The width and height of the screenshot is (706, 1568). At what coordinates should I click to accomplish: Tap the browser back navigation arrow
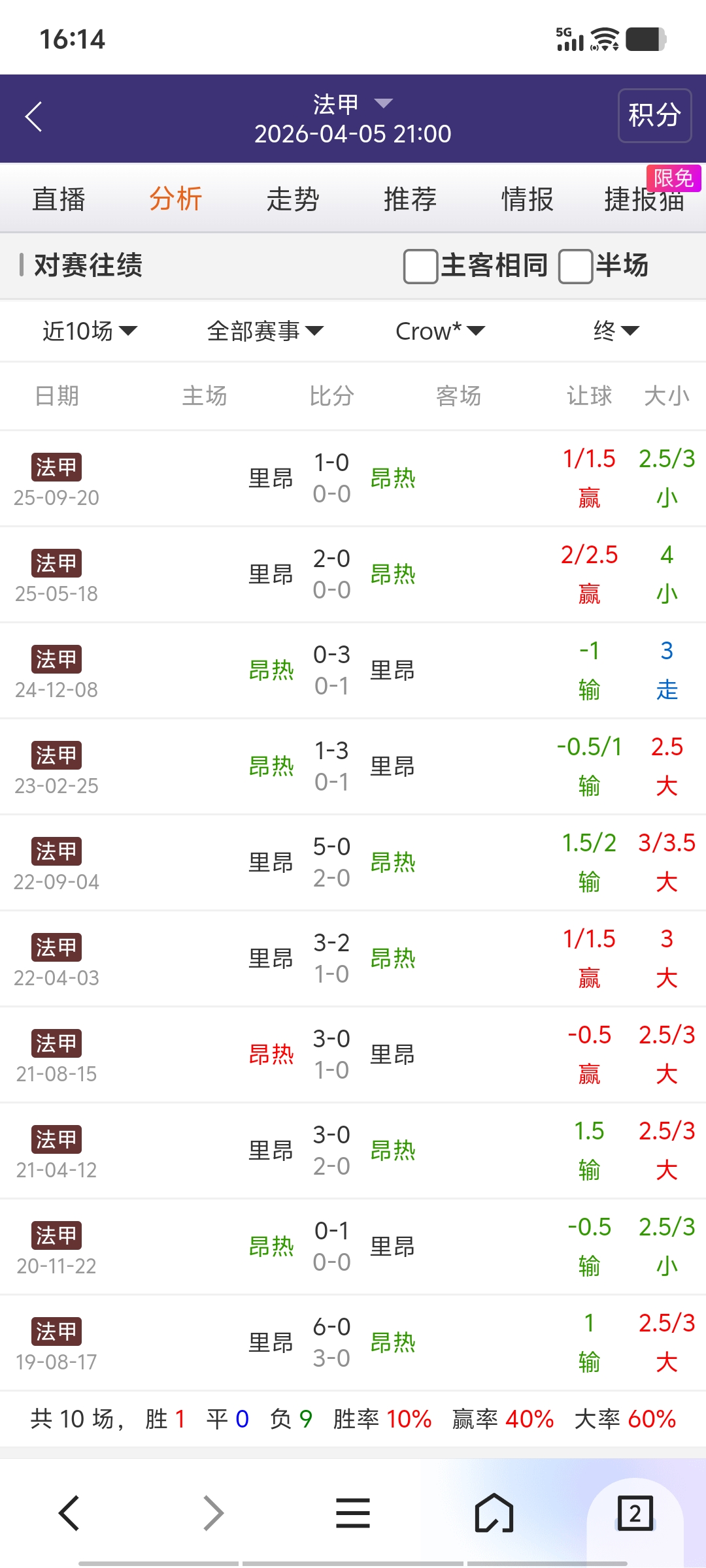(x=69, y=1513)
